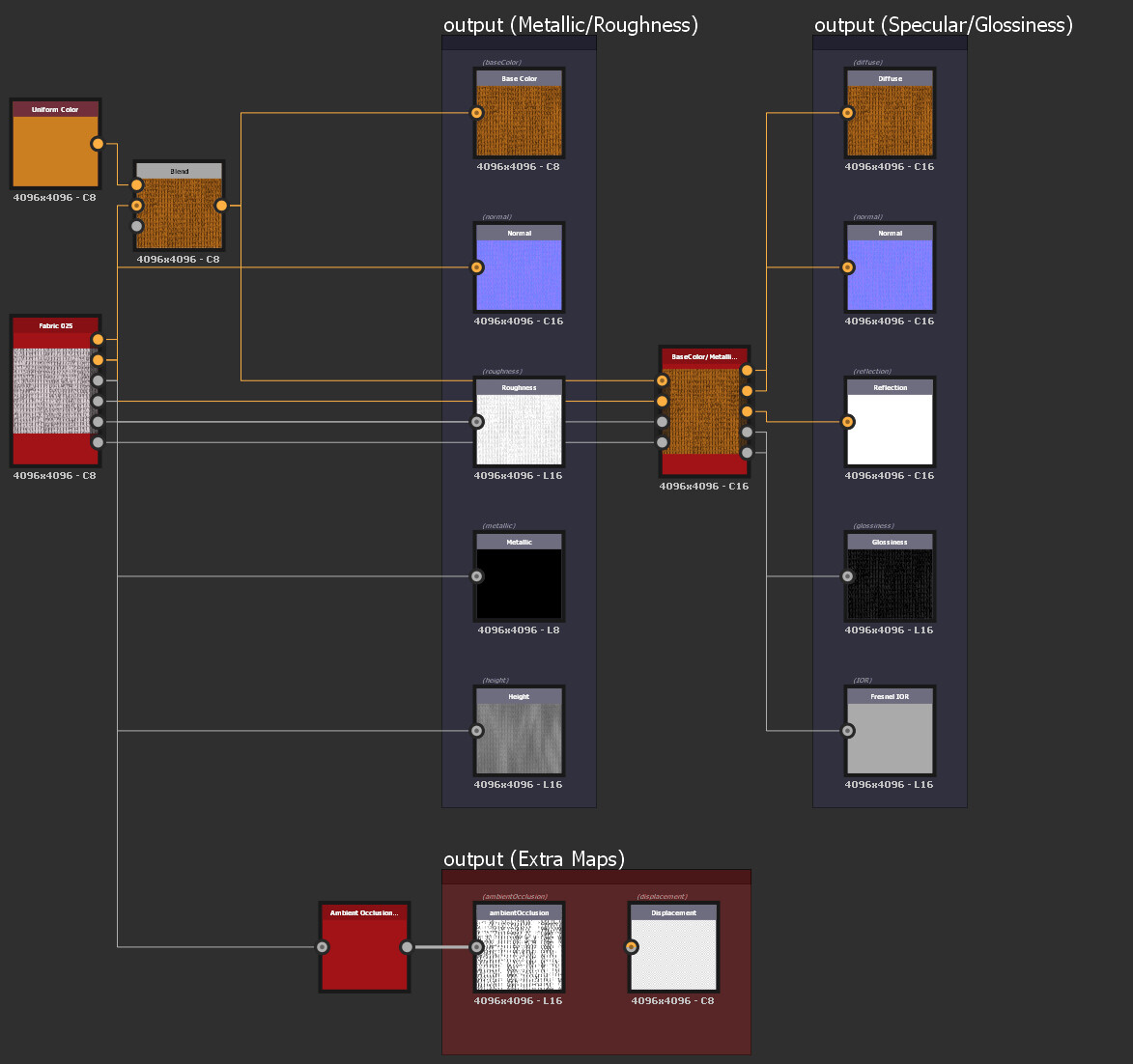Click '4096x4096 - C8' label under Blend

(178, 260)
